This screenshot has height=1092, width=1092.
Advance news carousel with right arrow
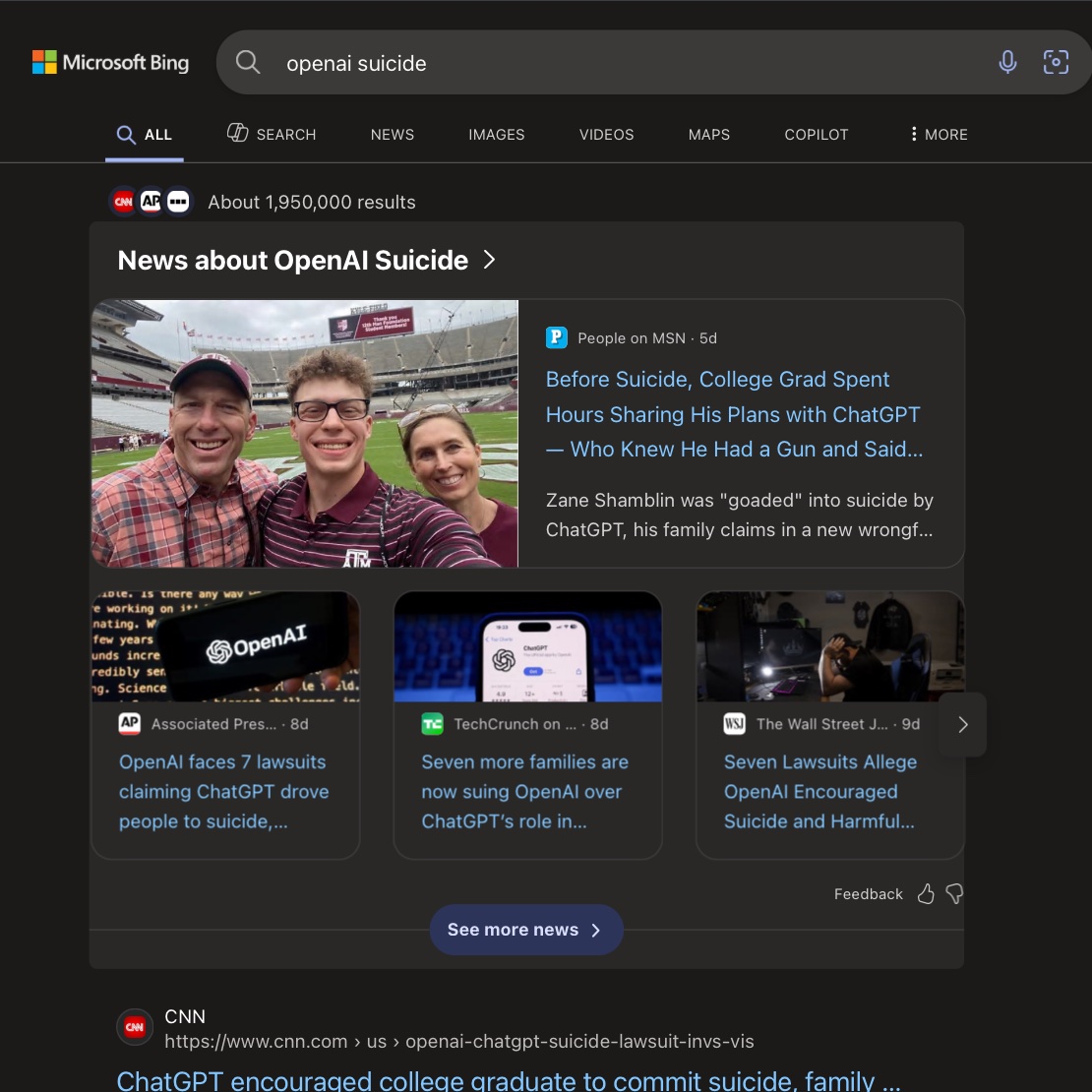[x=962, y=724]
